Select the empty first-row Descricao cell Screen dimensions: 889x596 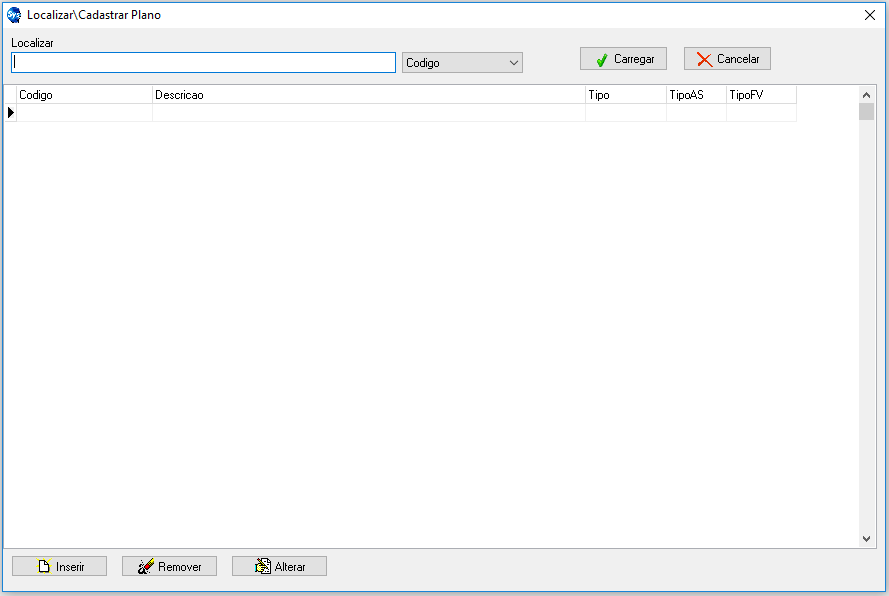click(x=368, y=113)
